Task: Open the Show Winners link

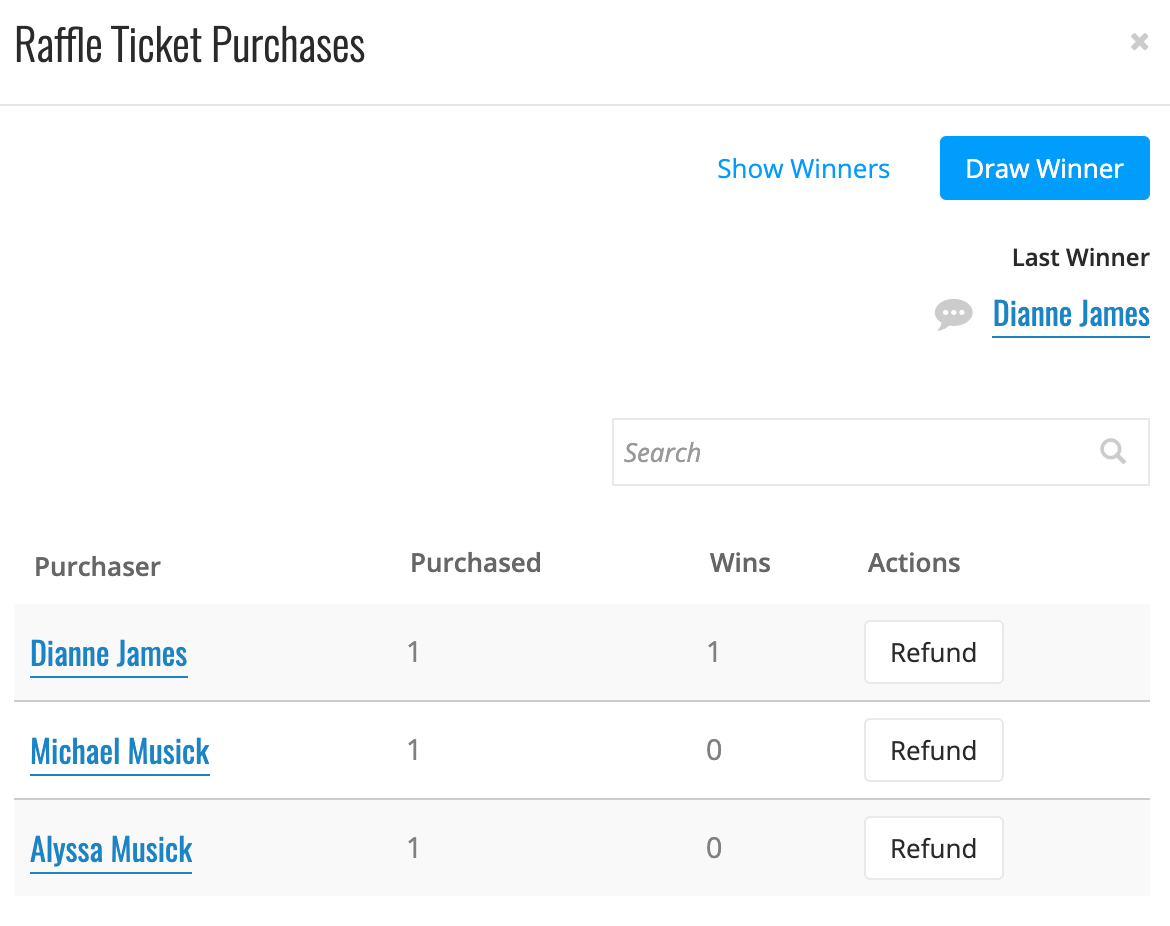Action: (803, 169)
